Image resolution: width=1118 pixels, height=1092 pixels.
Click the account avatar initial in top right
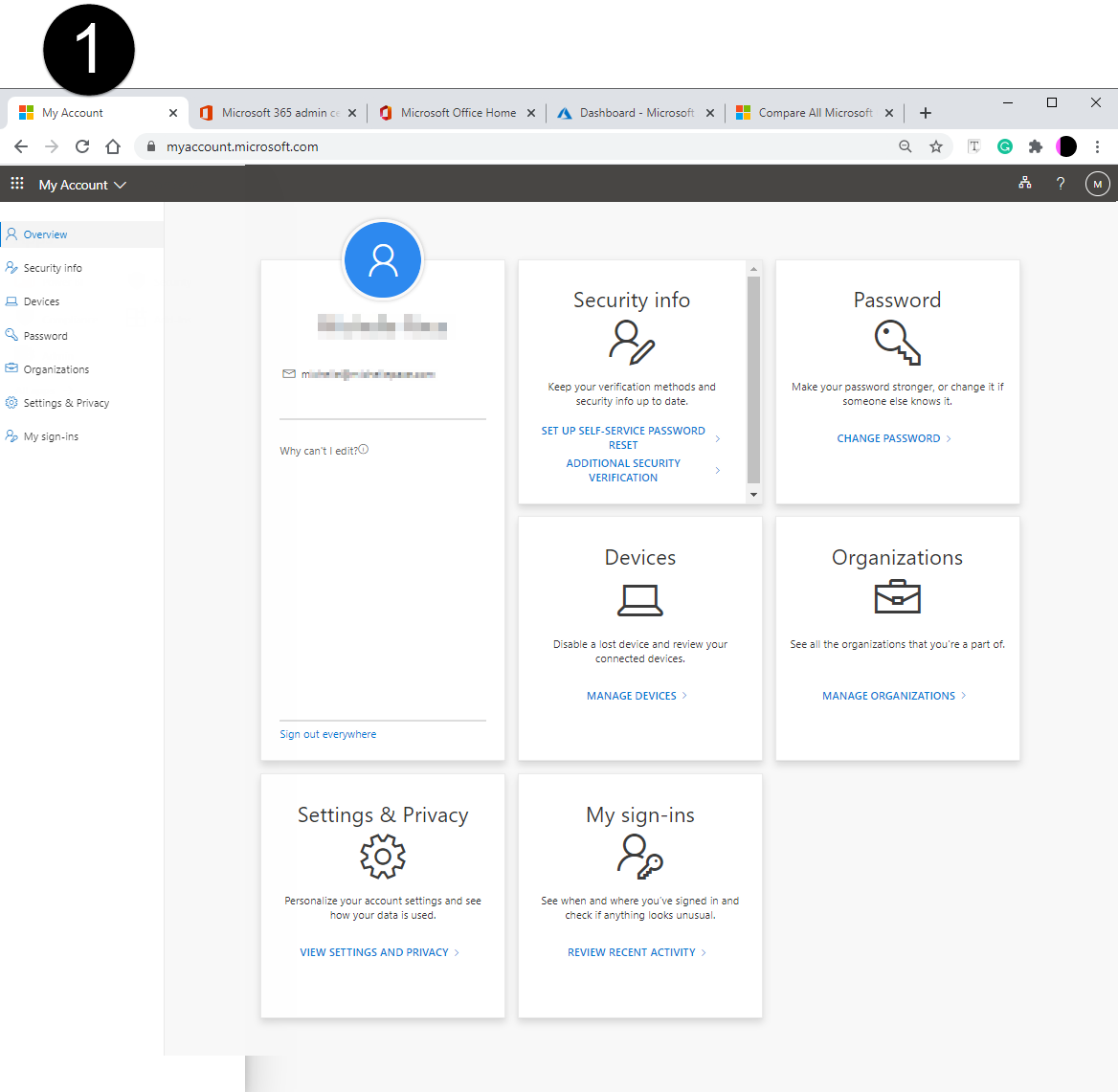click(x=1097, y=183)
